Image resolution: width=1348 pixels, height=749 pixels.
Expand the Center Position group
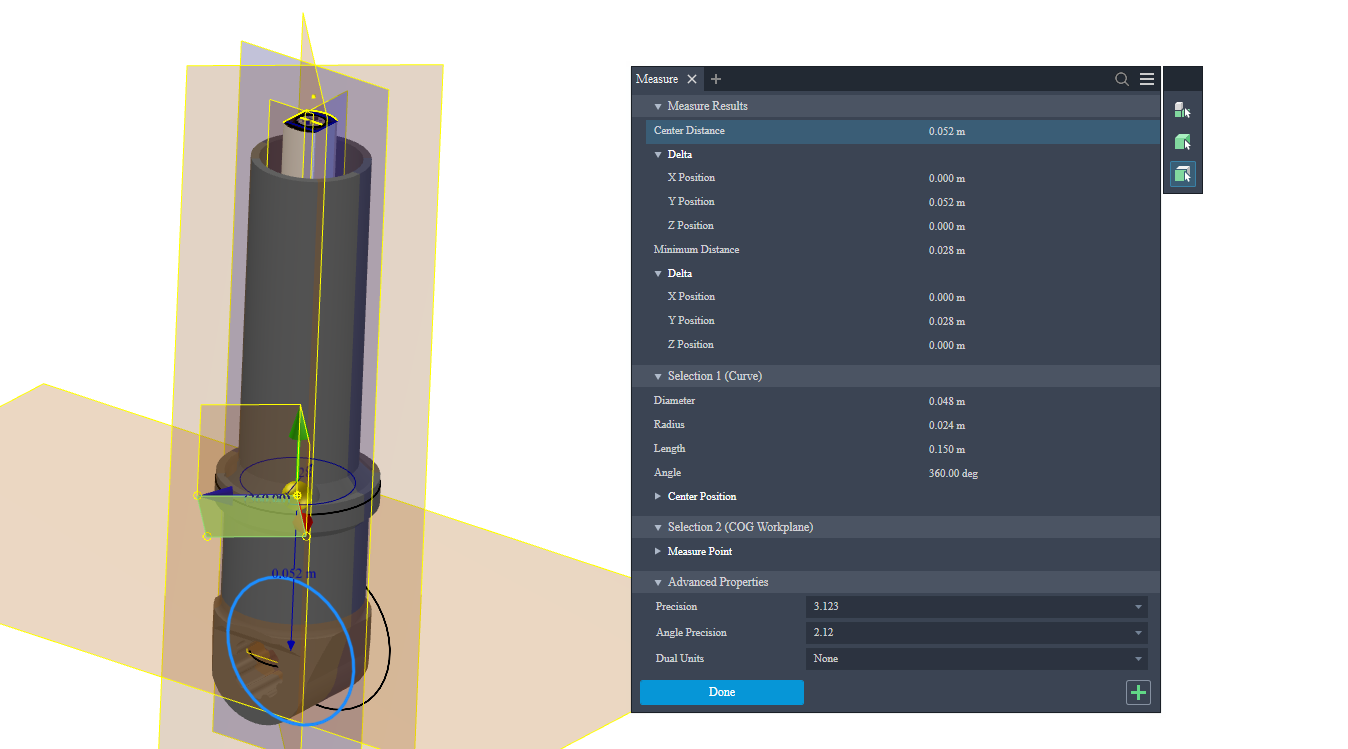point(658,497)
